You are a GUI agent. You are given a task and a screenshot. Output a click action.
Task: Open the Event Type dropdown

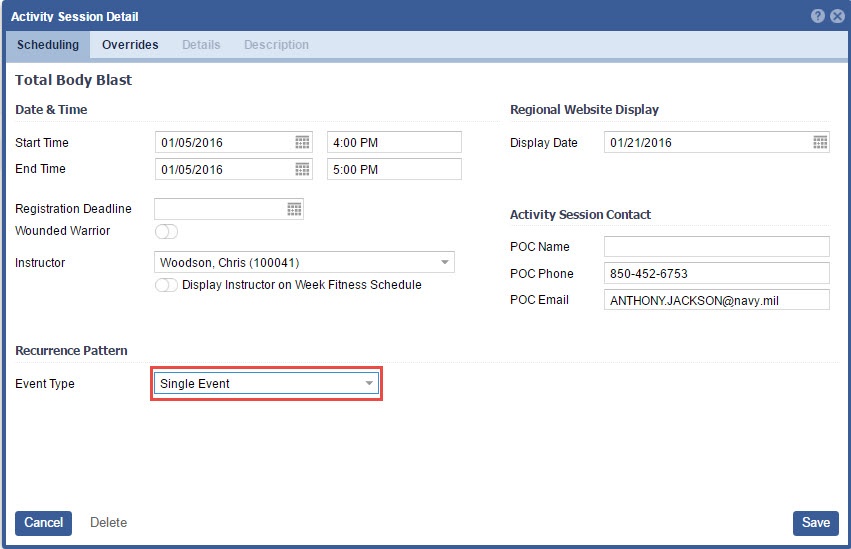point(368,384)
